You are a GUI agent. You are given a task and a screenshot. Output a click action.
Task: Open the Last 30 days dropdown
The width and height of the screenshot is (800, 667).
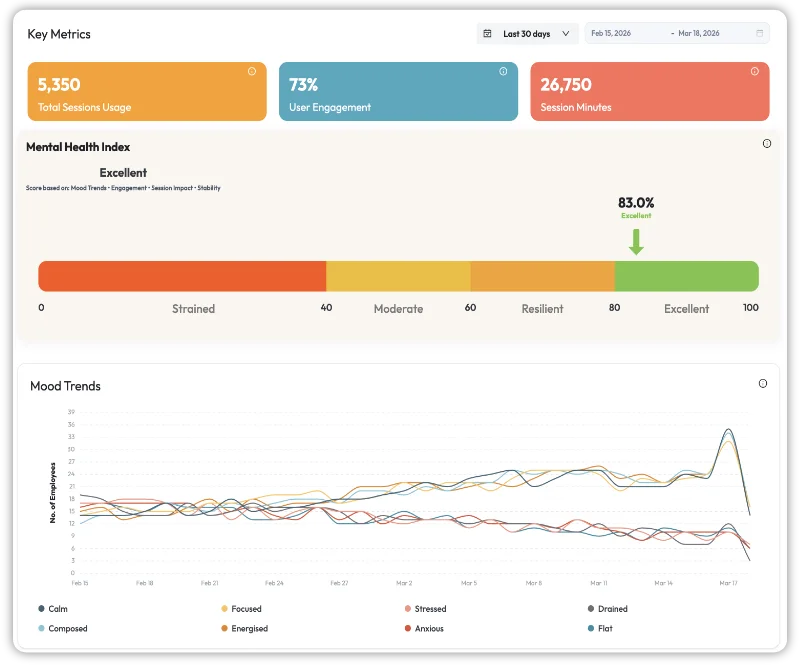[527, 34]
